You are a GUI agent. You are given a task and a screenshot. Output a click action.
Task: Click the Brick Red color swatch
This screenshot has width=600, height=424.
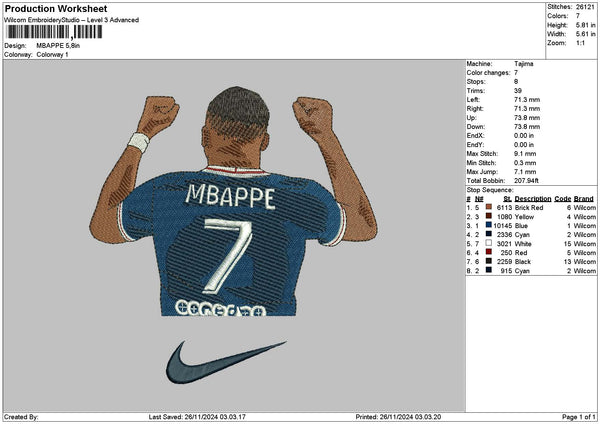(x=489, y=207)
